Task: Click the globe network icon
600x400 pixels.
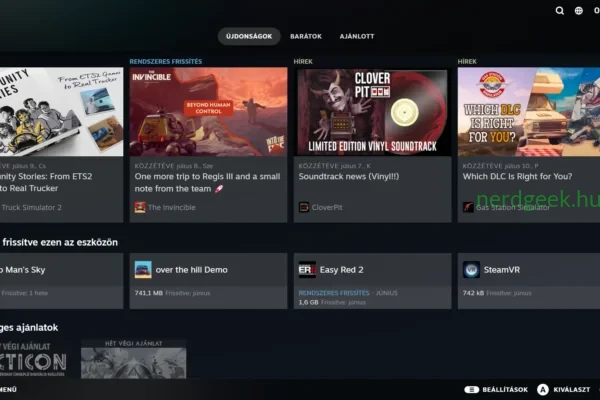Action: point(579,11)
